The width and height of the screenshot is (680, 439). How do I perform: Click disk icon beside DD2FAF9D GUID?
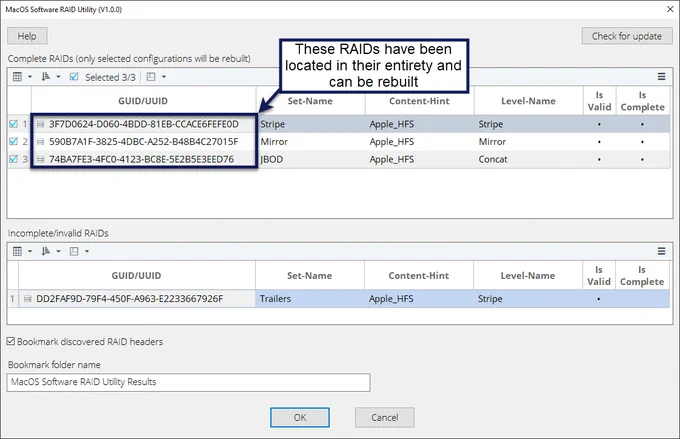pyautogui.click(x=28, y=299)
